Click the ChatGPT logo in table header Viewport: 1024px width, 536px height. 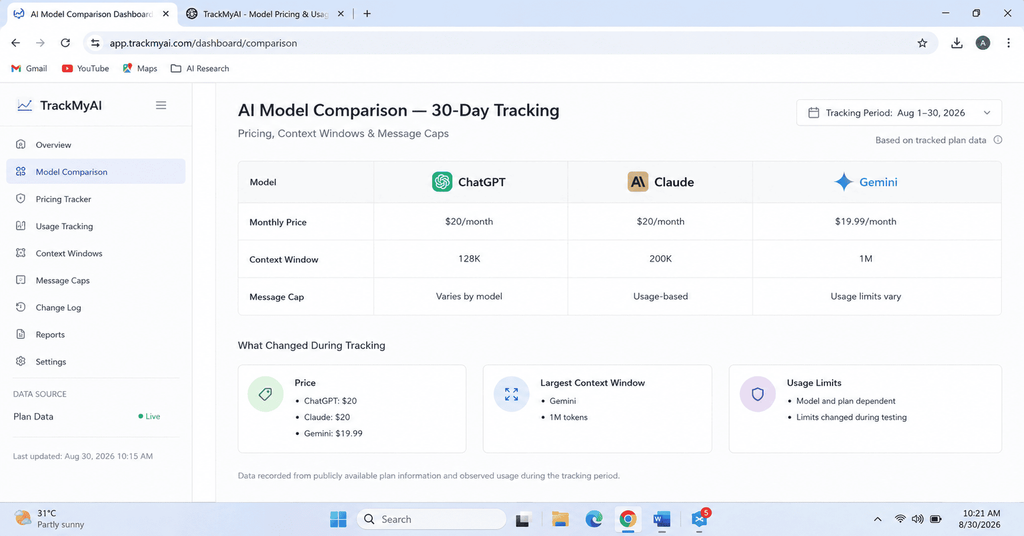442,181
